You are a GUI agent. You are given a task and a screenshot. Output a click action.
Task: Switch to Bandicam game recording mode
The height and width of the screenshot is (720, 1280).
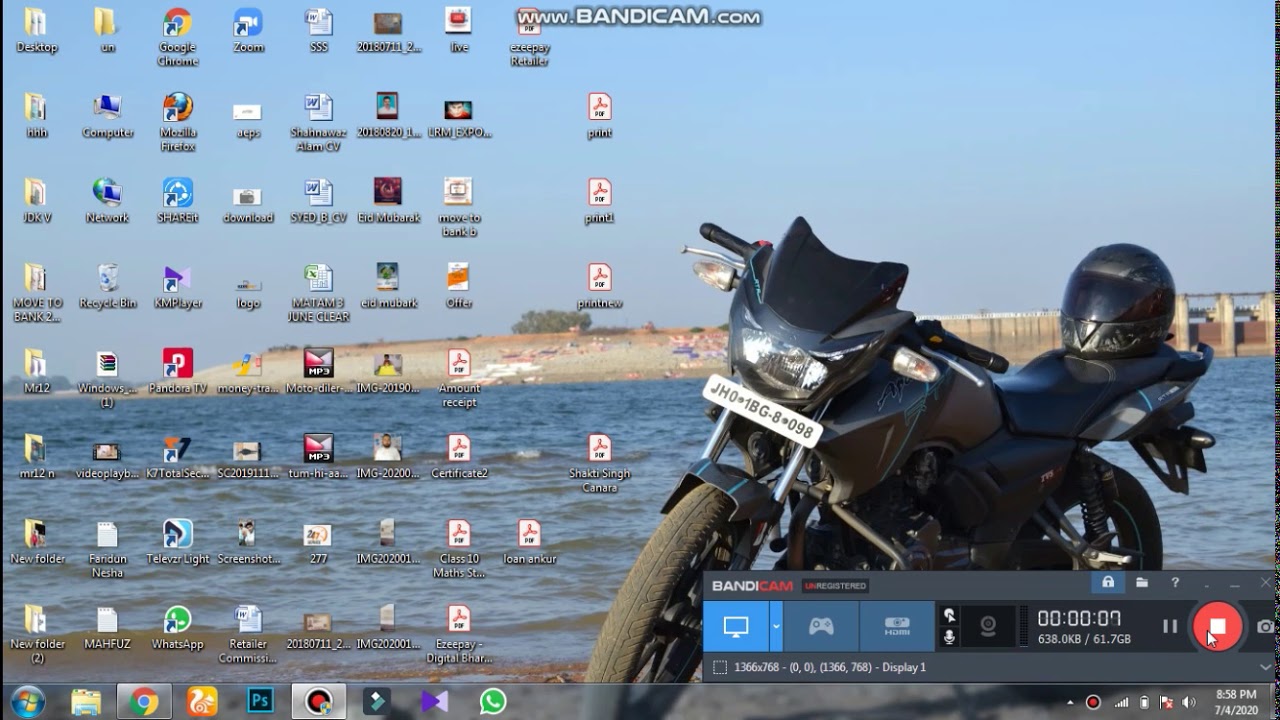[821, 627]
